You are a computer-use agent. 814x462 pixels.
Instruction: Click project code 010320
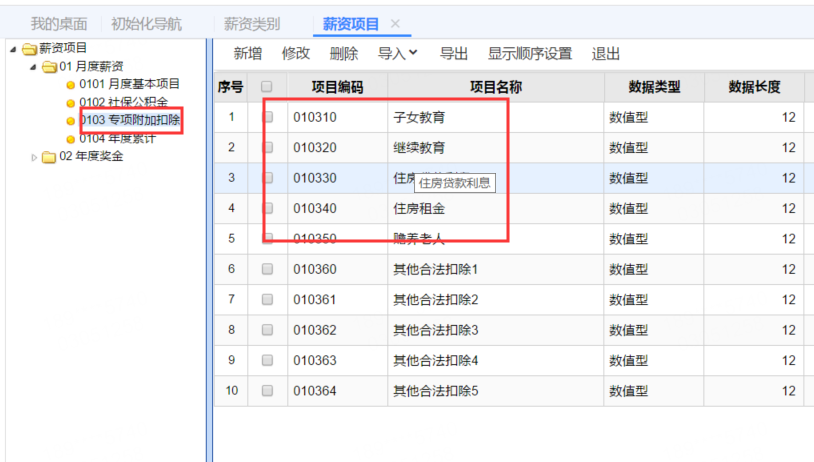[315, 147]
